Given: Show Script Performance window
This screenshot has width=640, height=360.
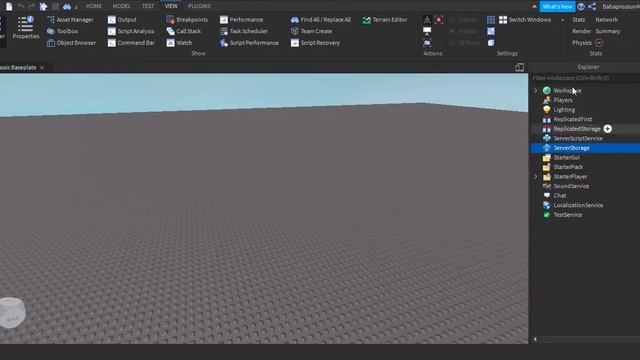Looking at the screenshot, I should 249,43.
